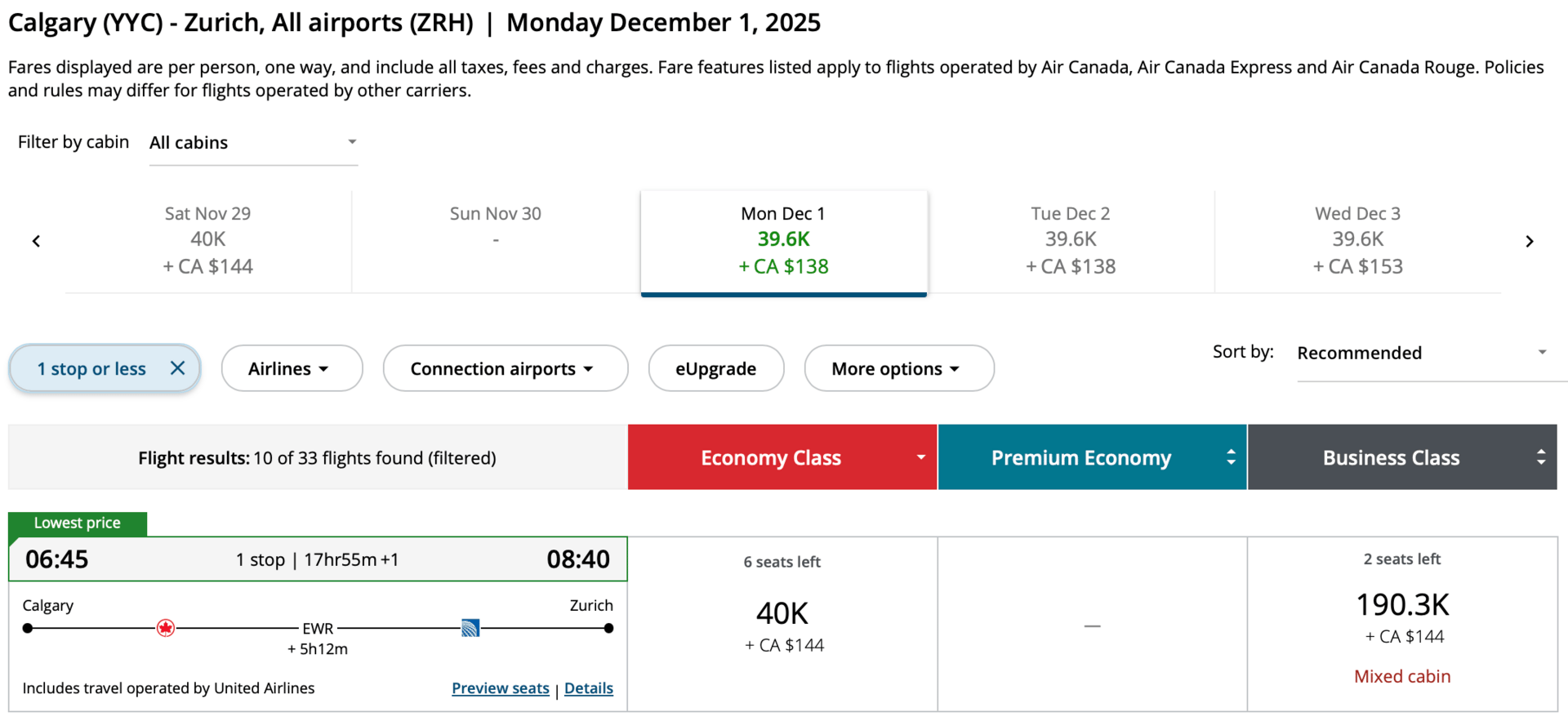Open Connection airports filter
Viewport: 1568px width, 721px height.
coord(505,368)
